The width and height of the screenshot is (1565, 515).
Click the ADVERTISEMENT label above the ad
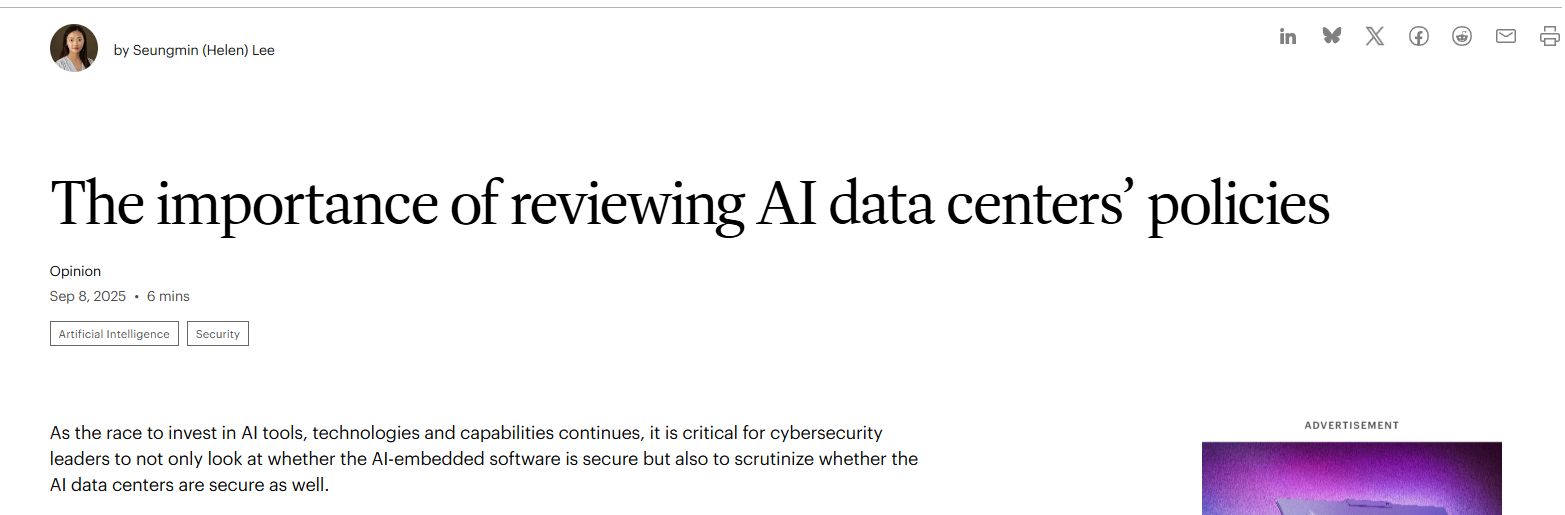pyautogui.click(x=1351, y=425)
